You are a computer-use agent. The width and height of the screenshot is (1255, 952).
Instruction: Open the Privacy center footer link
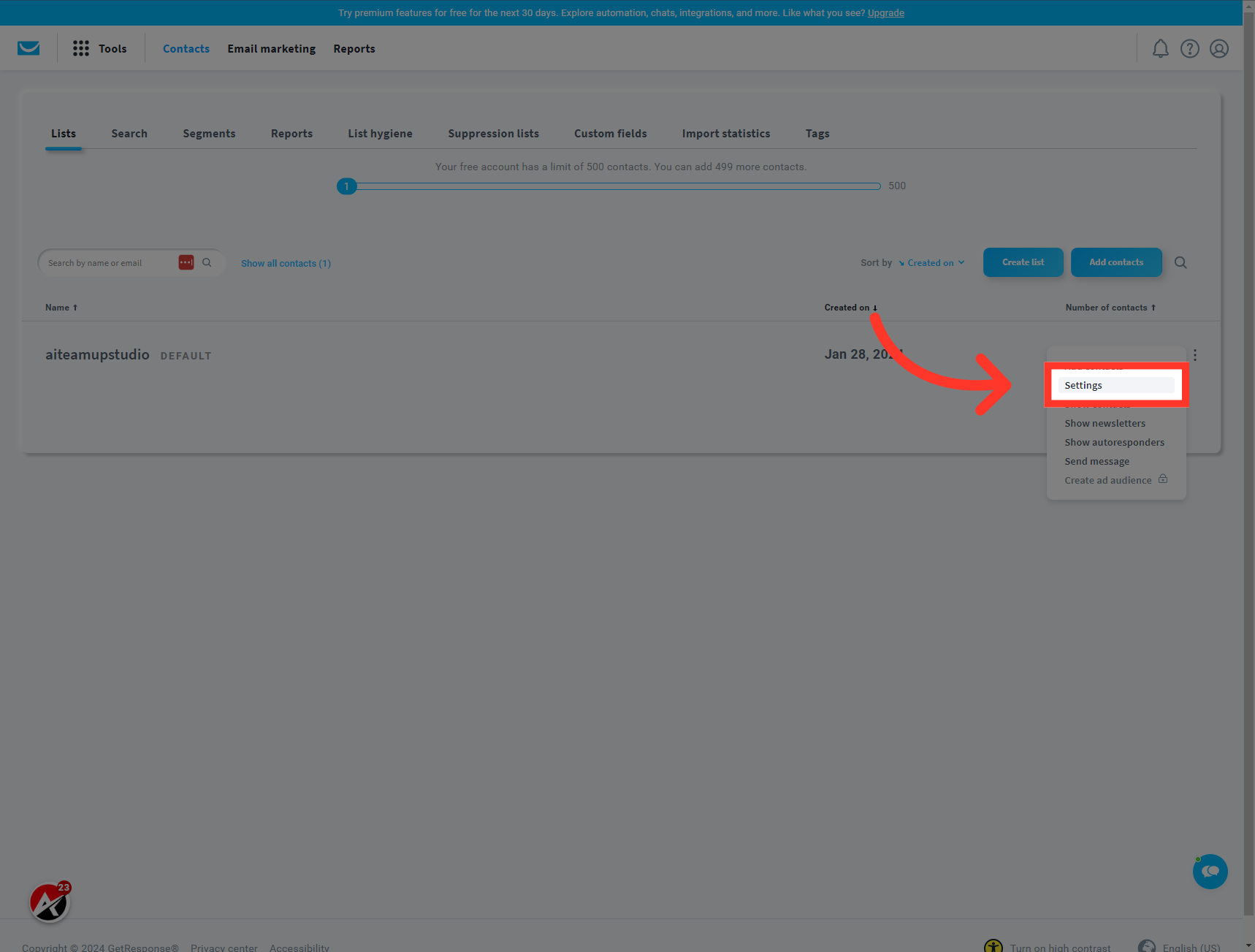tap(224, 948)
